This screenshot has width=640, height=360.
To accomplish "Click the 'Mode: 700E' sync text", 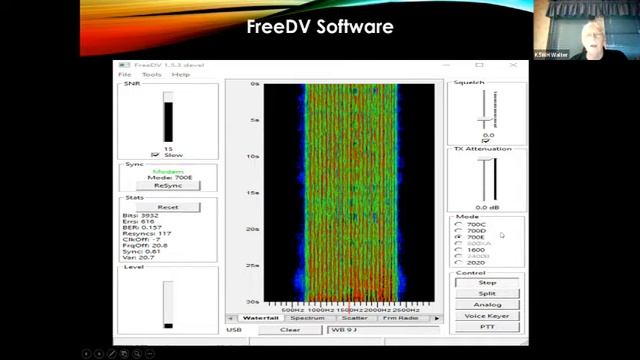I will tap(169, 178).
